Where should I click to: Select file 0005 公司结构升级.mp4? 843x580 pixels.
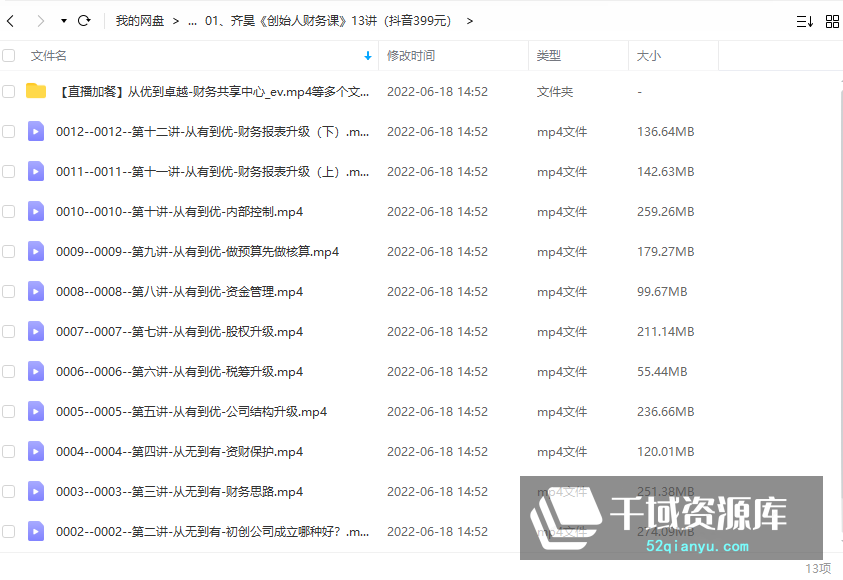(191, 412)
